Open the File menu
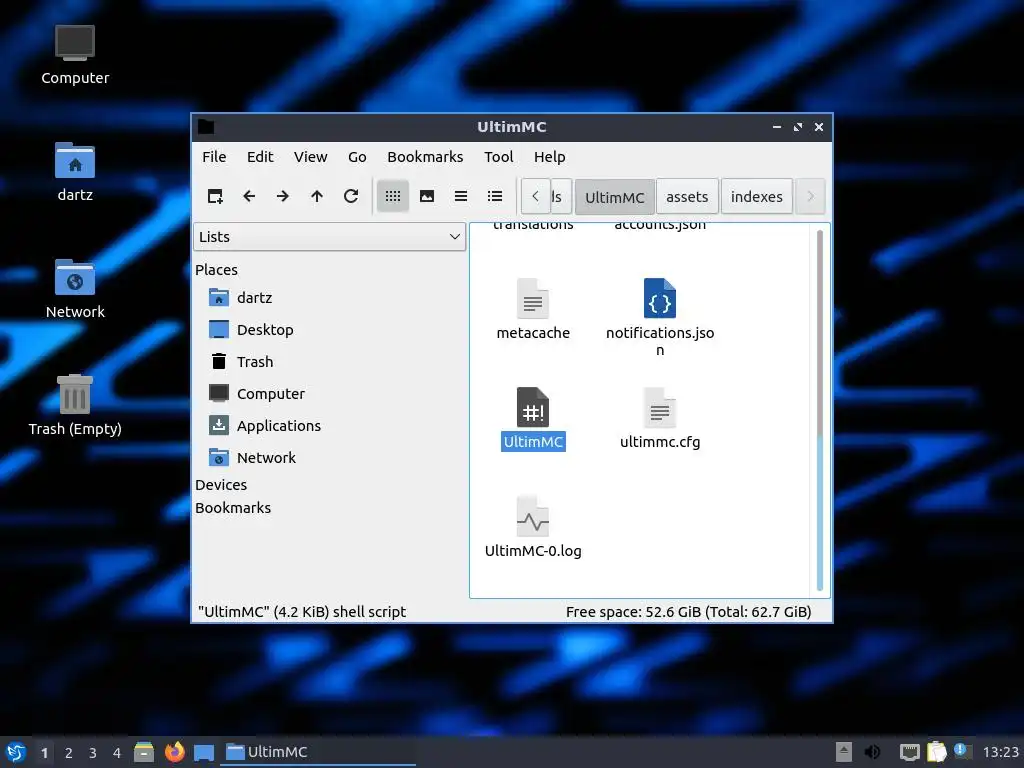This screenshot has height=768, width=1024. pyautogui.click(x=214, y=157)
